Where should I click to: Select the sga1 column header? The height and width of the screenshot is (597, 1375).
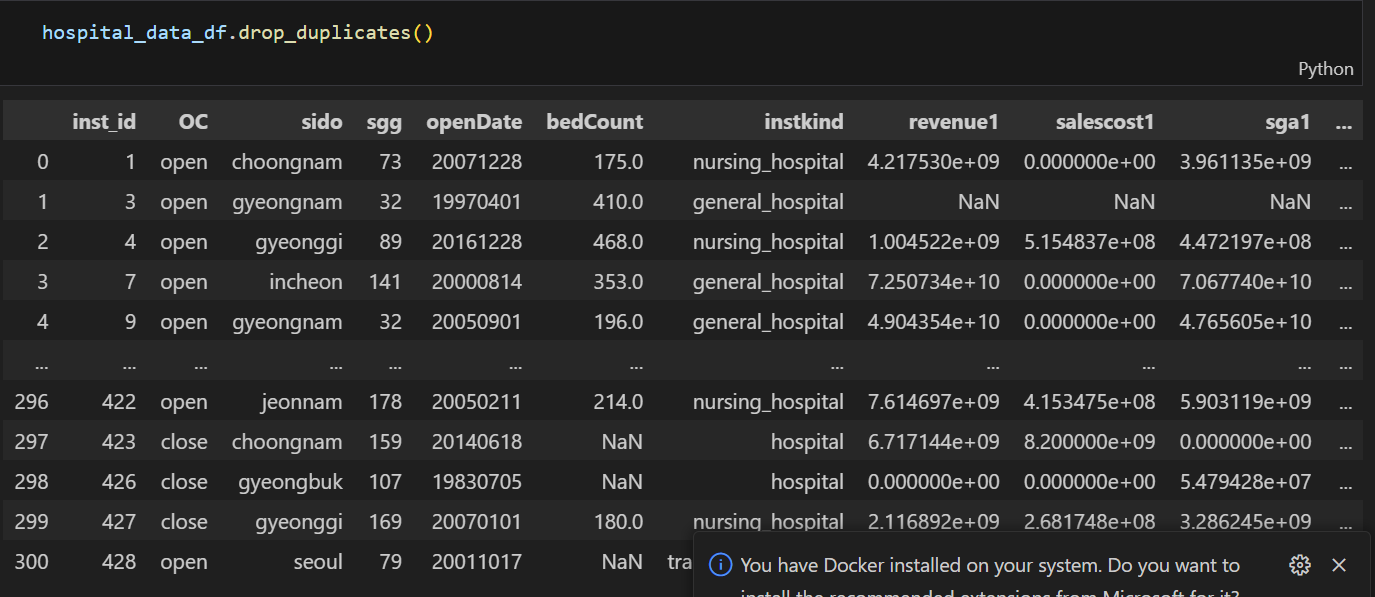point(1287,121)
